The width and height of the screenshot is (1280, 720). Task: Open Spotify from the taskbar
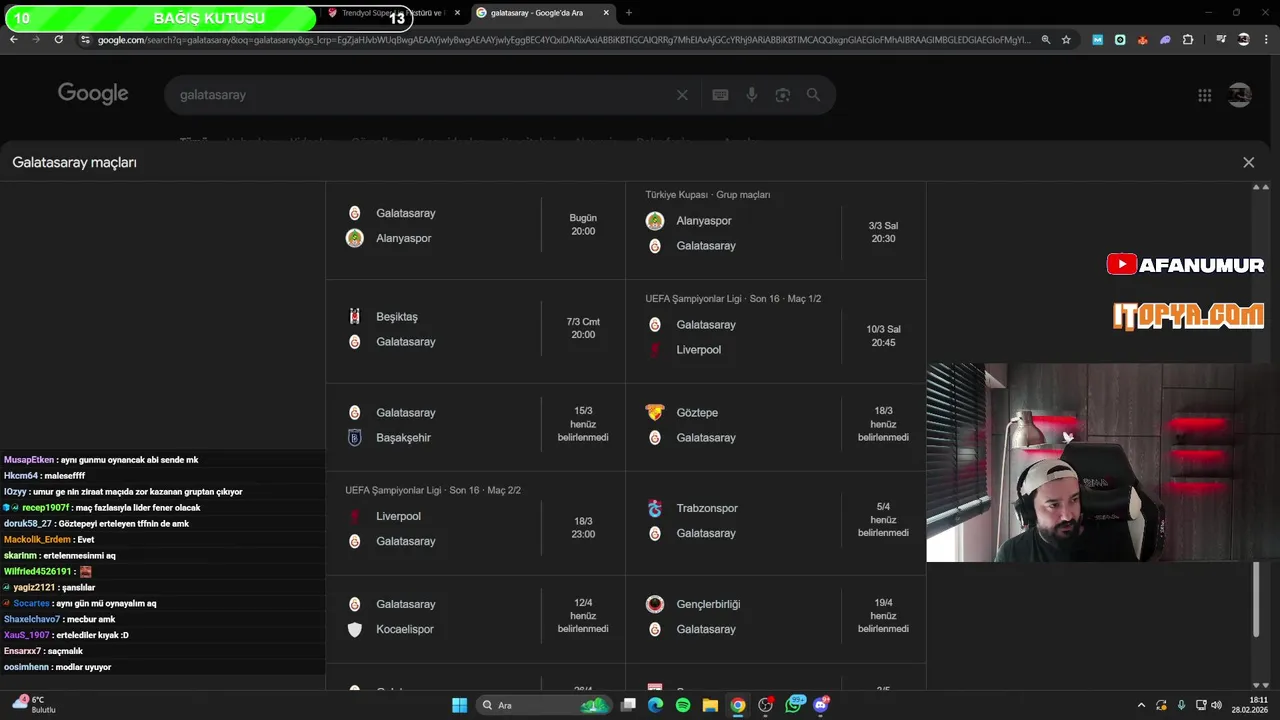coord(683,705)
